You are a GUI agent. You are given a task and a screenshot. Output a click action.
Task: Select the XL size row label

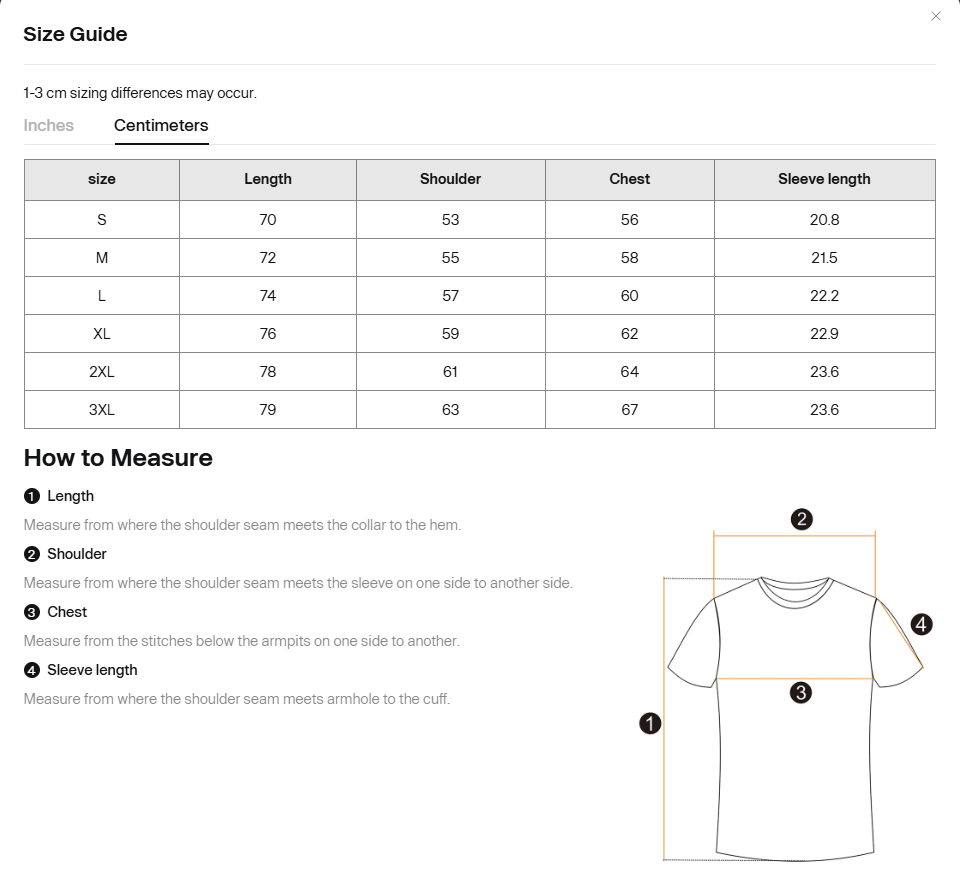[102, 334]
